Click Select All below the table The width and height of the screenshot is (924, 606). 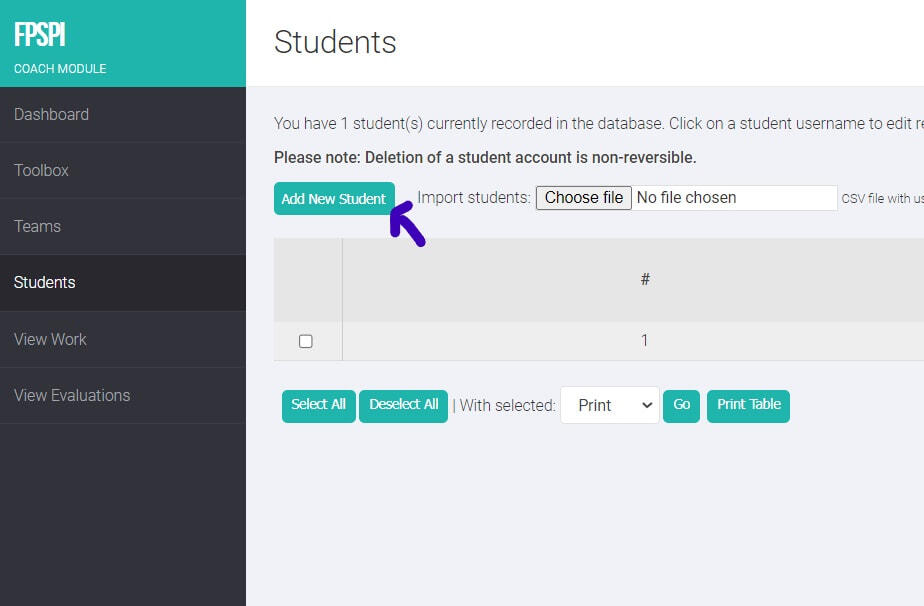(318, 405)
